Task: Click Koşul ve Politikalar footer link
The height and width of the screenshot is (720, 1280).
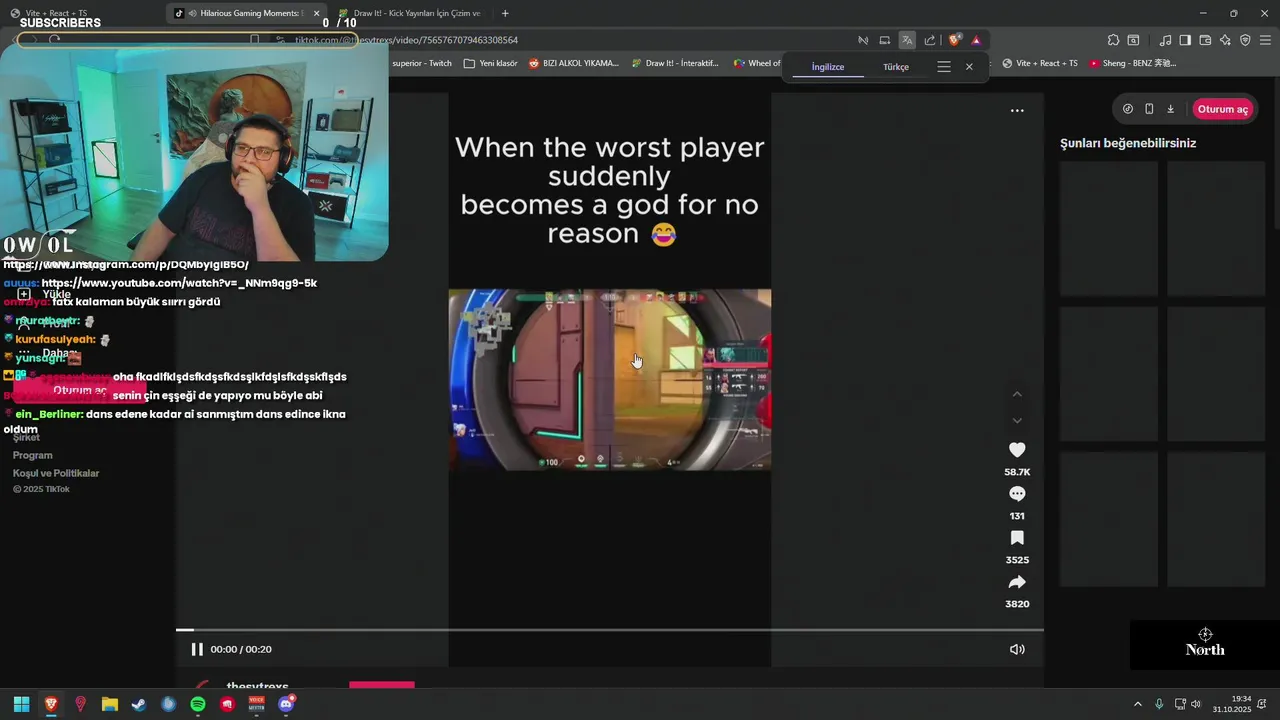Action: point(56,473)
